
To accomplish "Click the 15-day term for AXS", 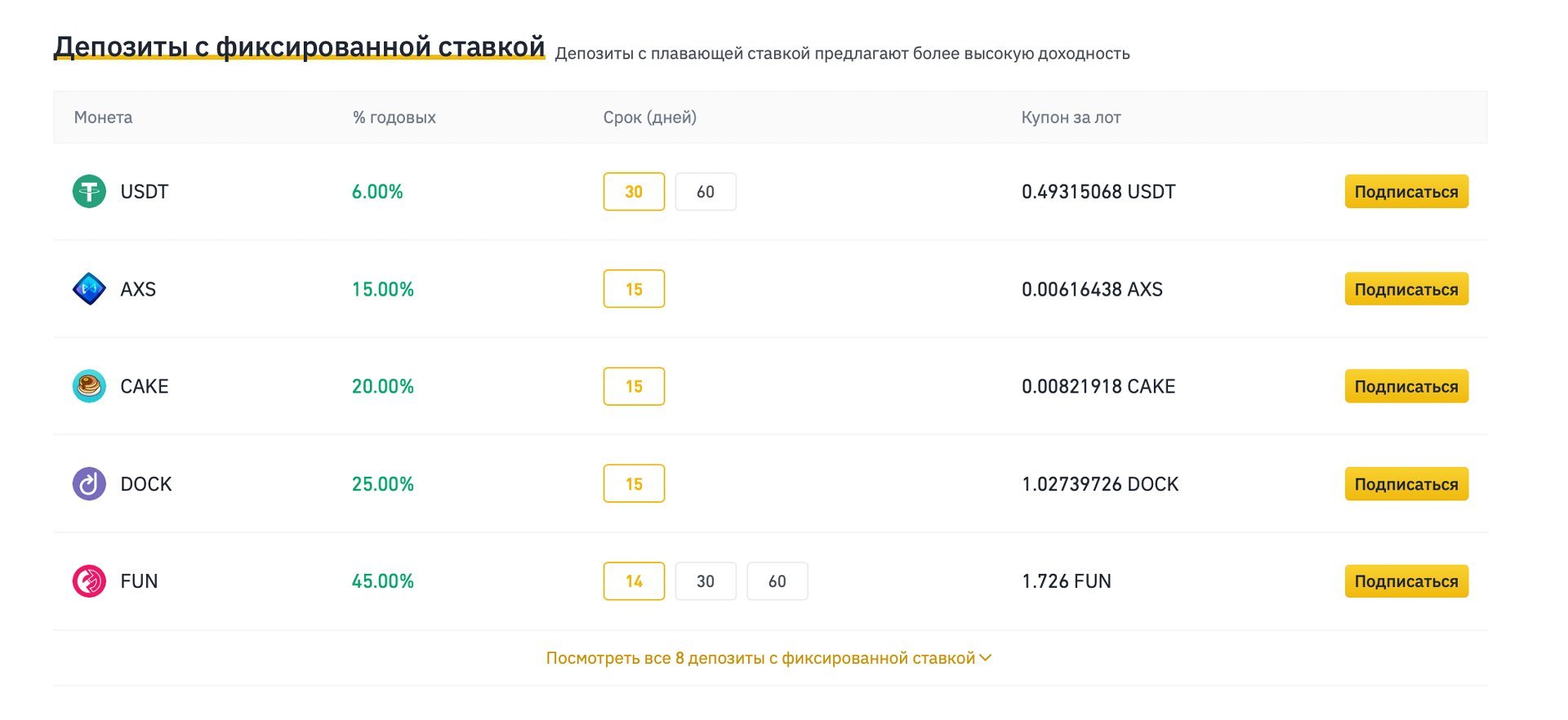I will 635,289.
